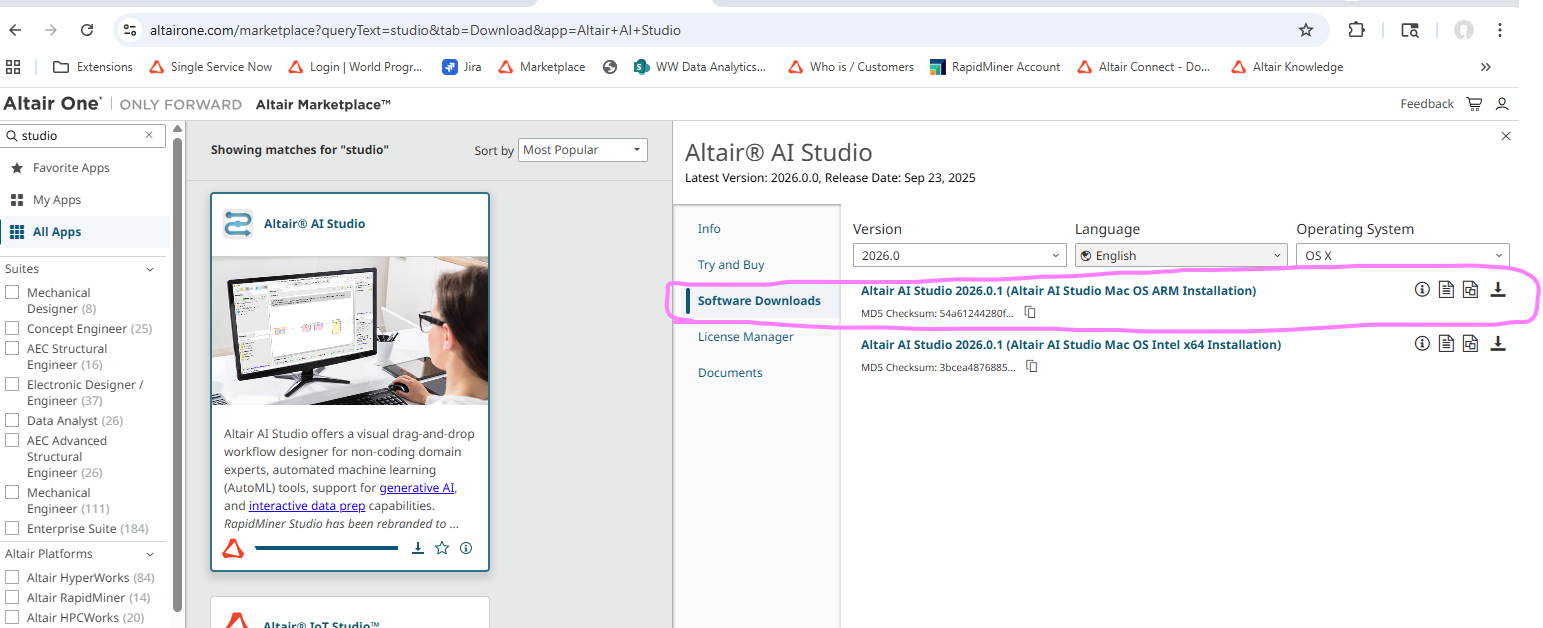
Task: Download the Mac OS ARM installation
Action: click(1498, 290)
